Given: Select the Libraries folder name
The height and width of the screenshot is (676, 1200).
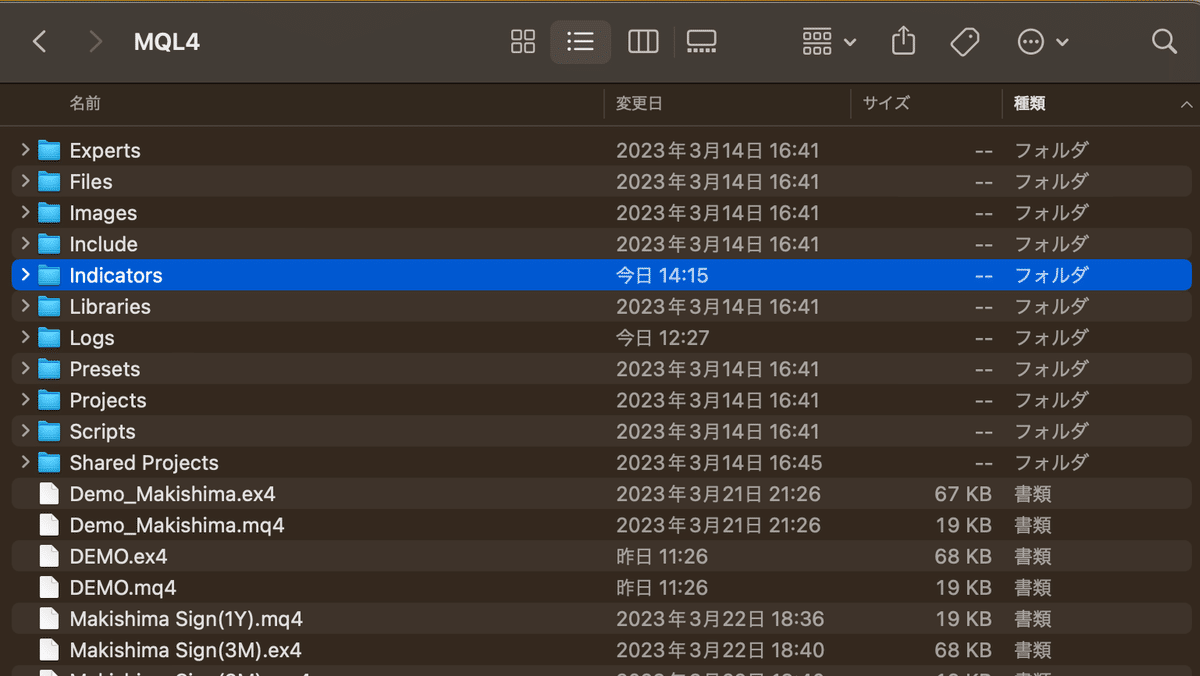Looking at the screenshot, I should click(110, 307).
